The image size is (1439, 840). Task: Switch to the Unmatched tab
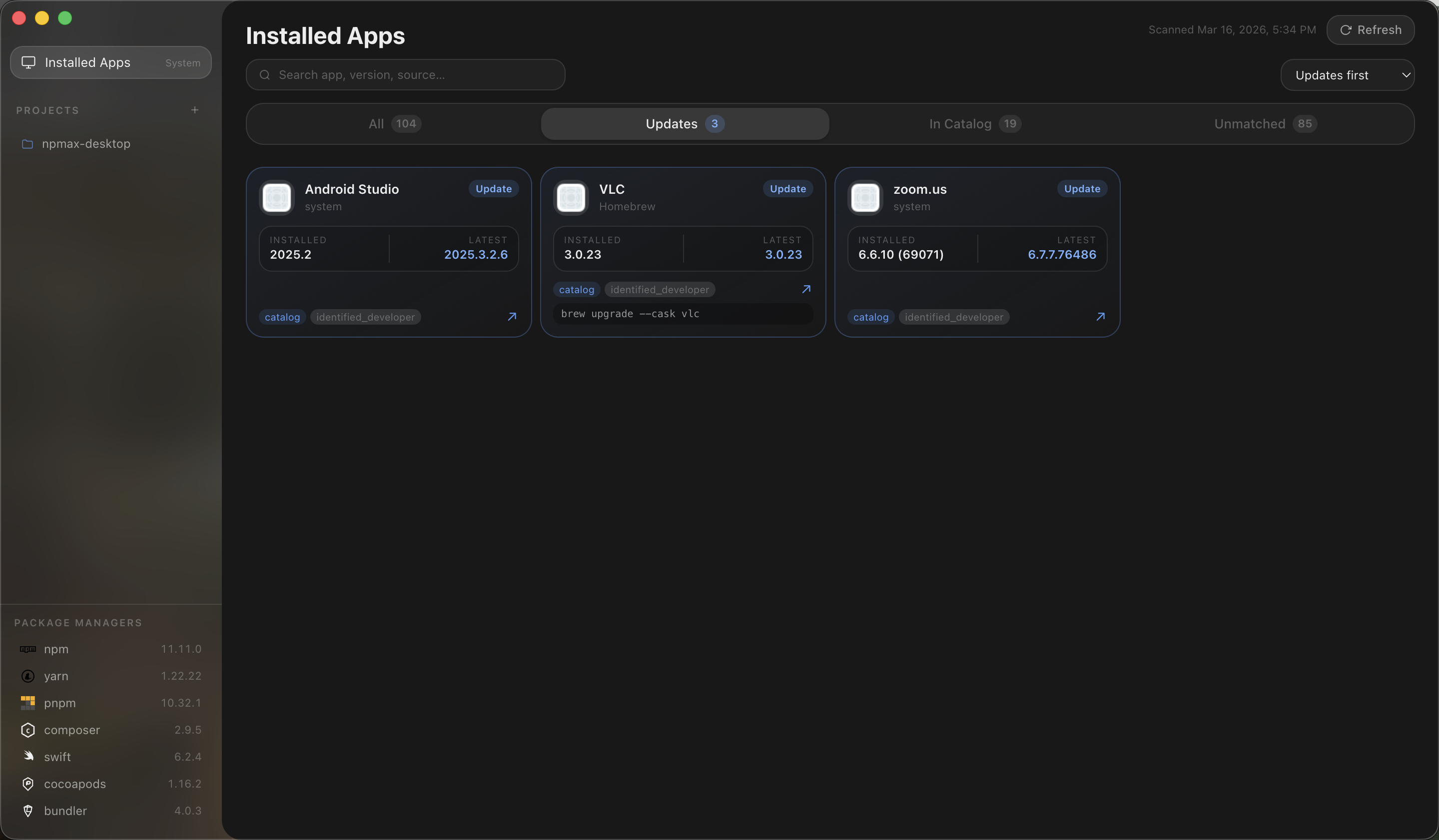[x=1264, y=124]
